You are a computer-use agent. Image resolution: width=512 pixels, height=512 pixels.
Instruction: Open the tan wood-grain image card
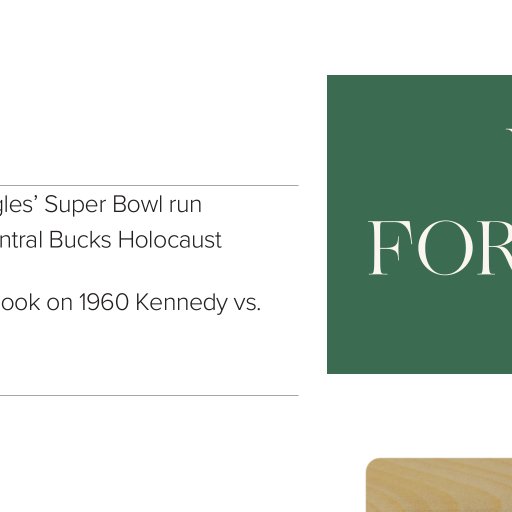click(x=439, y=485)
